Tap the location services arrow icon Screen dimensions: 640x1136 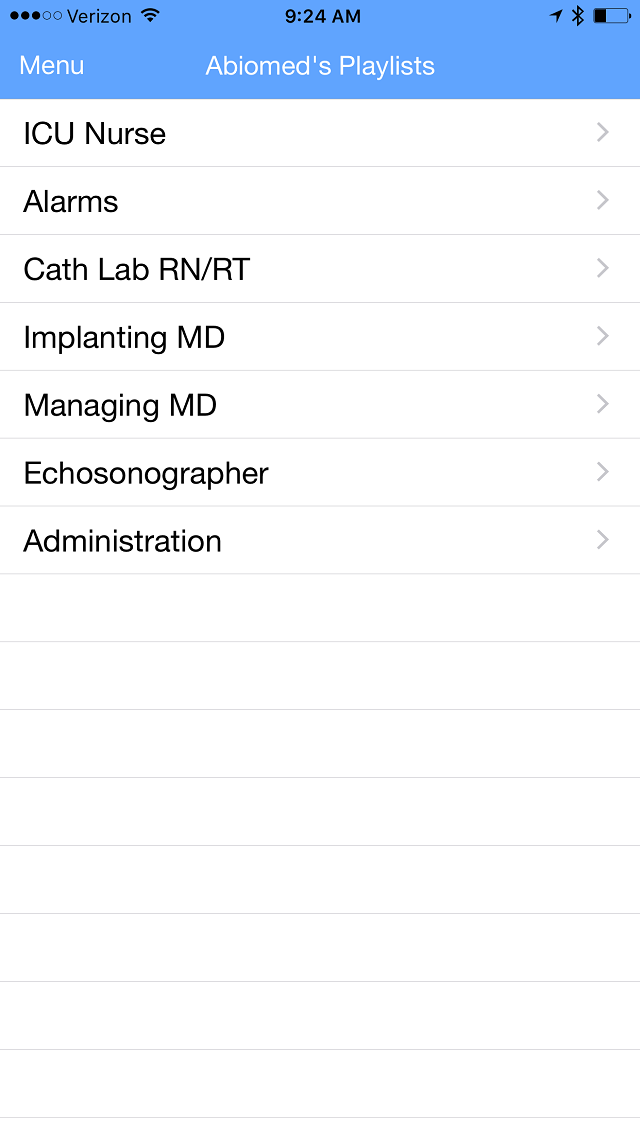point(556,16)
